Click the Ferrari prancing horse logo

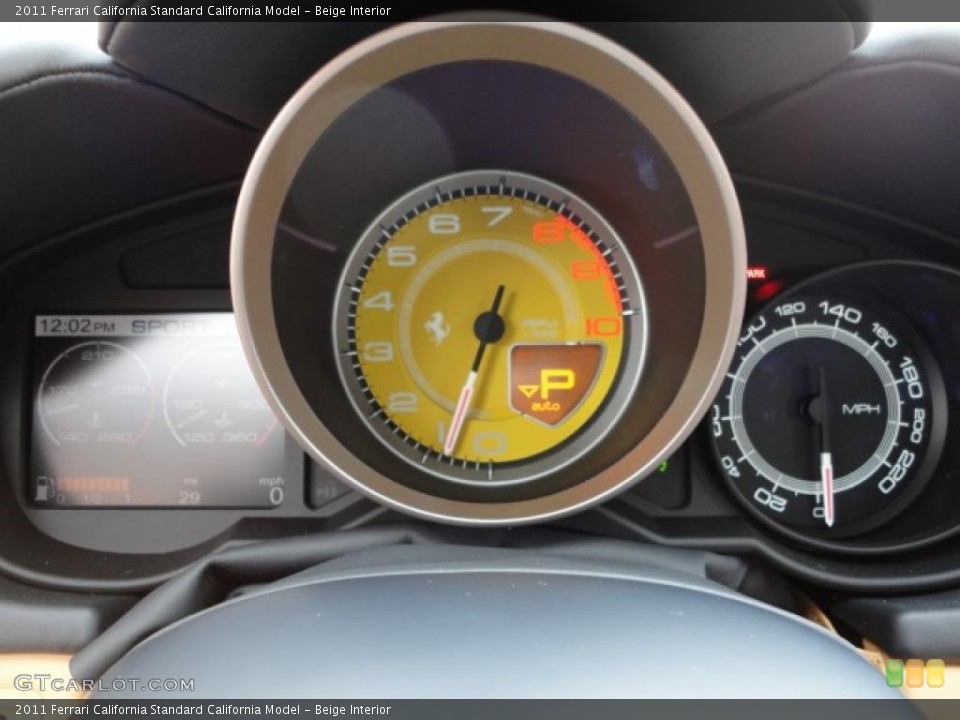click(437, 328)
